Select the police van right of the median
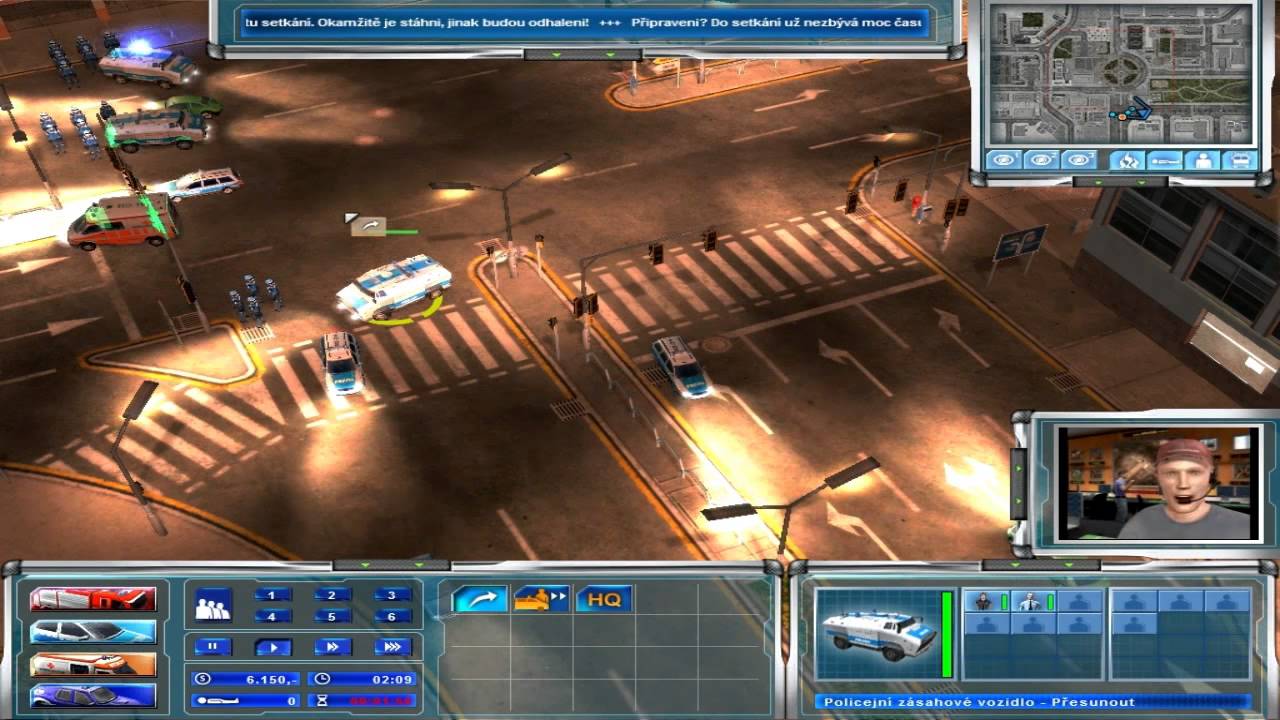This screenshot has width=1280, height=720. pos(681,365)
